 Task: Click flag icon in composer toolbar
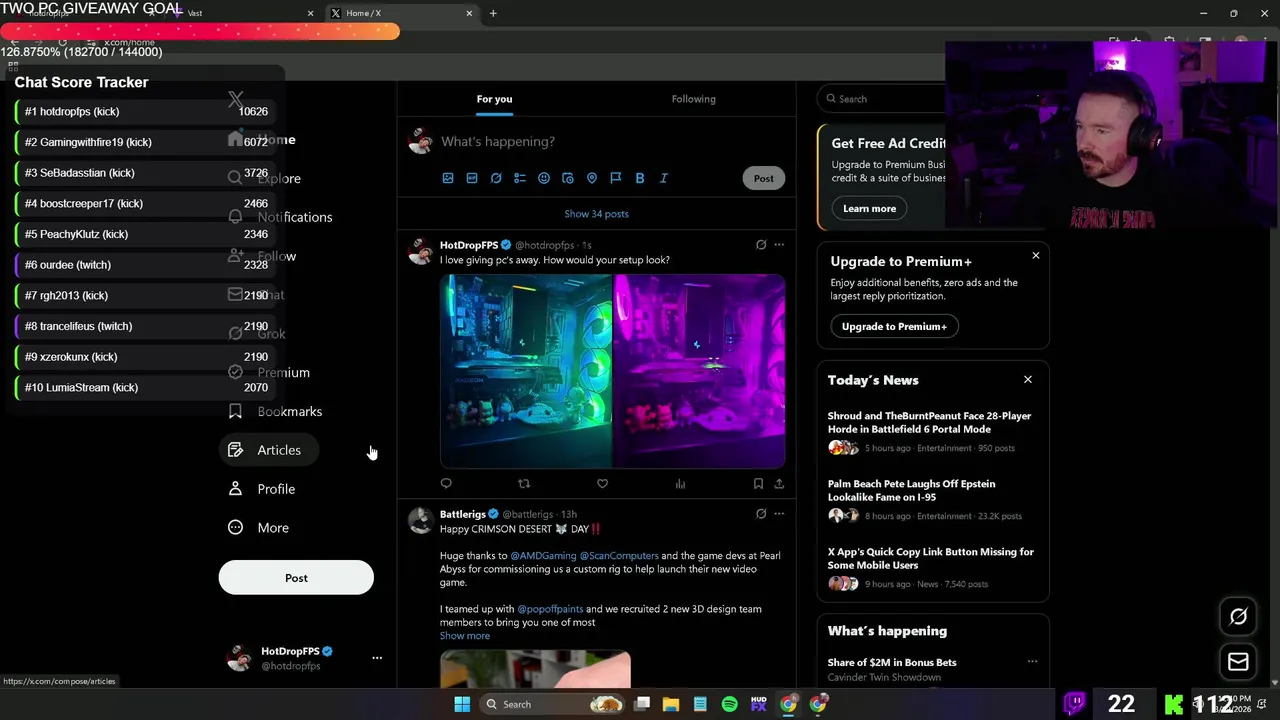tap(616, 178)
